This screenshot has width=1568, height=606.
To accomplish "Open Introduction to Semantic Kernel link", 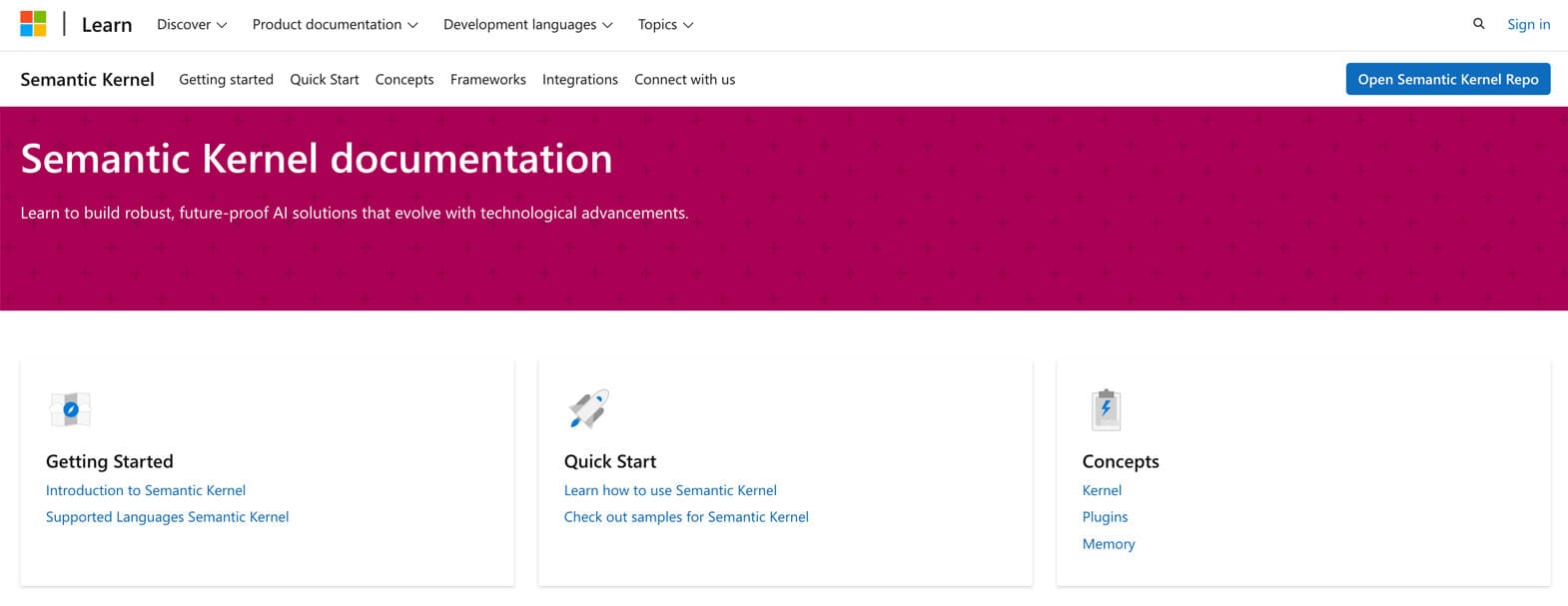I will pos(146,490).
